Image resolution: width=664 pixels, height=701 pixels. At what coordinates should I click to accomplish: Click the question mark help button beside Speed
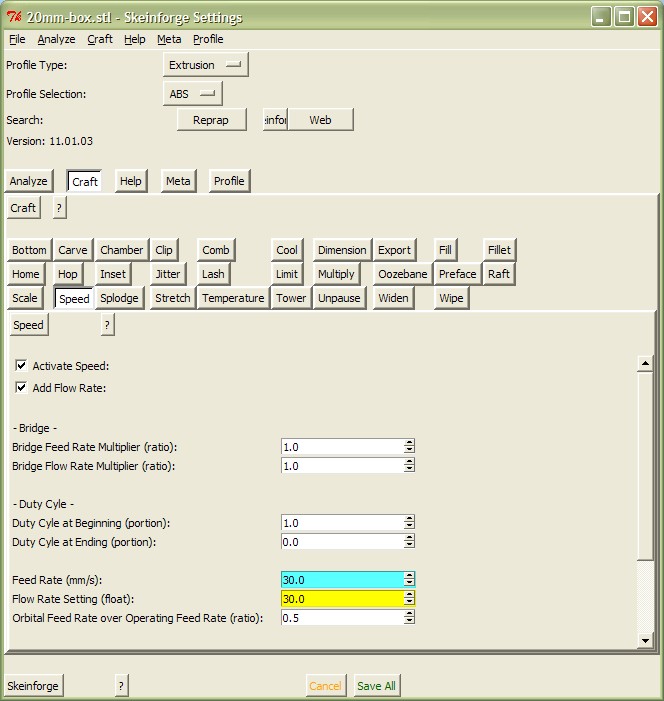click(107, 325)
